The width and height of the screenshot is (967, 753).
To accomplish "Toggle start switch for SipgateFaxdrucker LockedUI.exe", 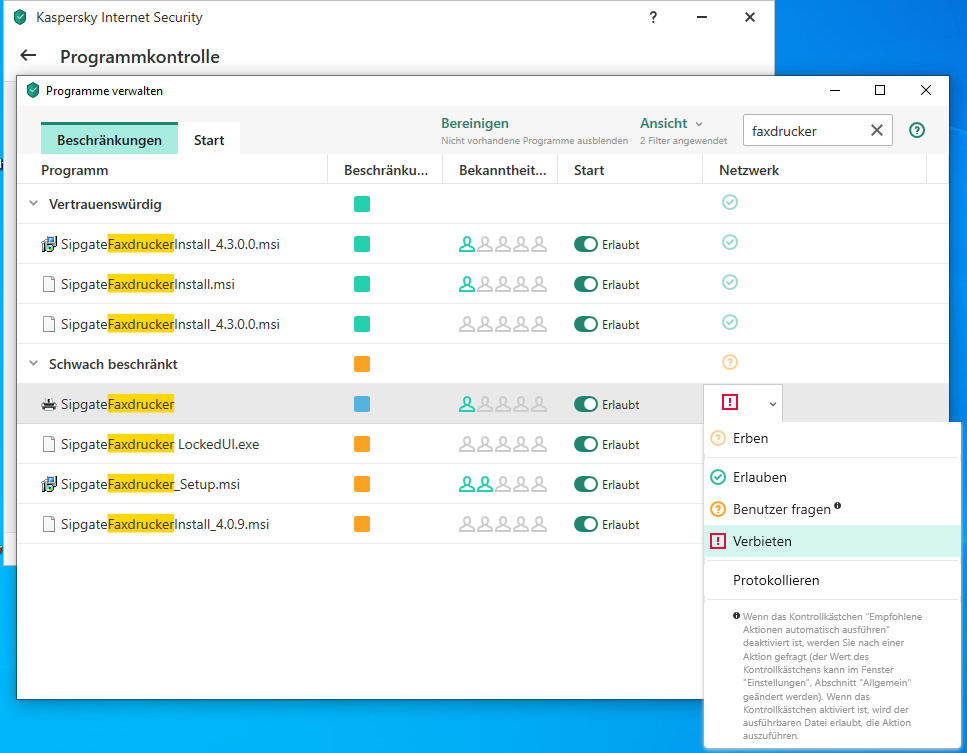I will pos(585,444).
